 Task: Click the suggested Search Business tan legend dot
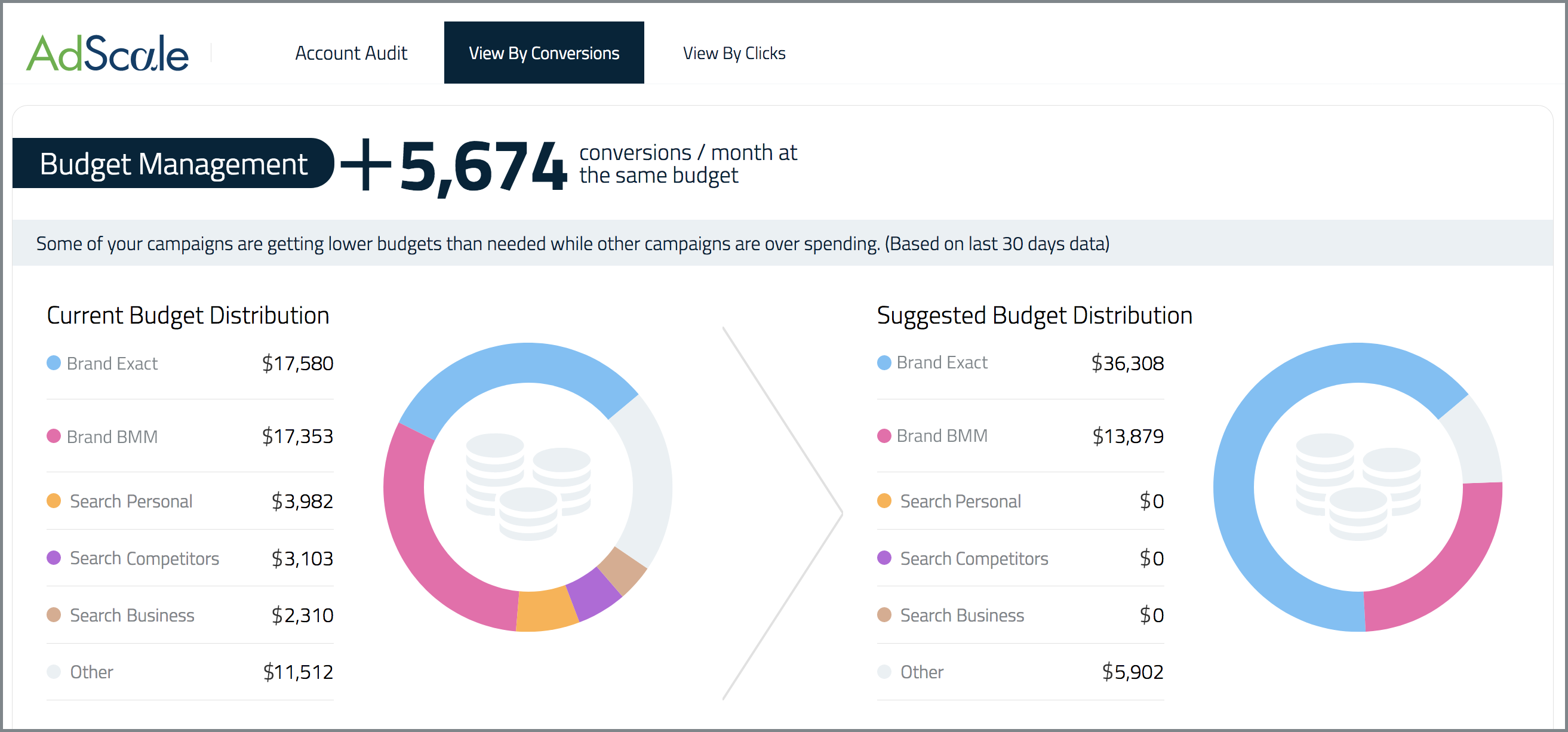[x=884, y=615]
